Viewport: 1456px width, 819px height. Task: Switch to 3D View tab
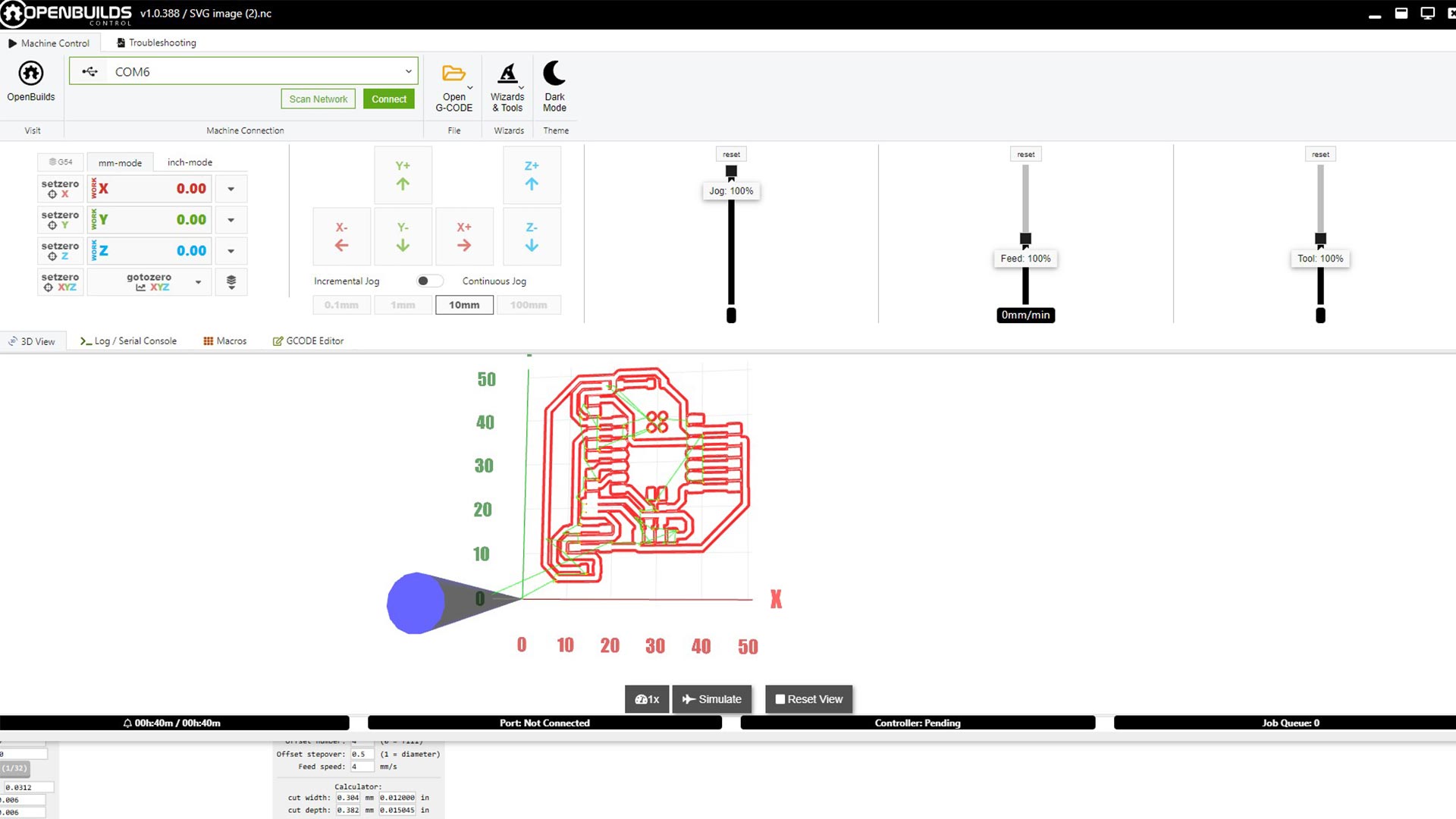[32, 341]
